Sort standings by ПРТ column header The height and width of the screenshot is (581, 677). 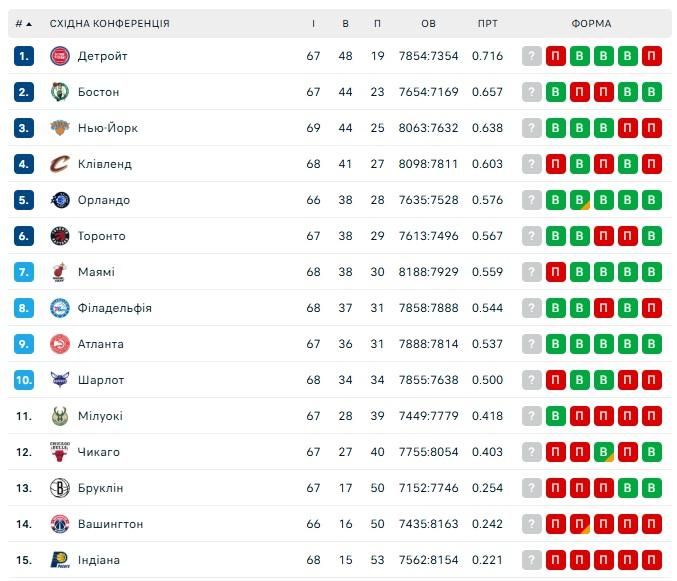[x=488, y=23]
